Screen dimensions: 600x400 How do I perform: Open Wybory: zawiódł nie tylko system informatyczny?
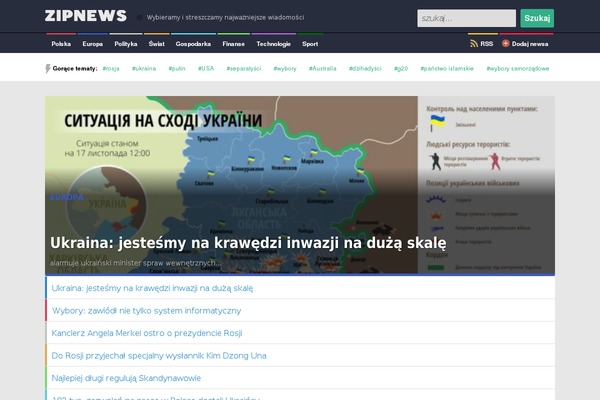pos(147,311)
